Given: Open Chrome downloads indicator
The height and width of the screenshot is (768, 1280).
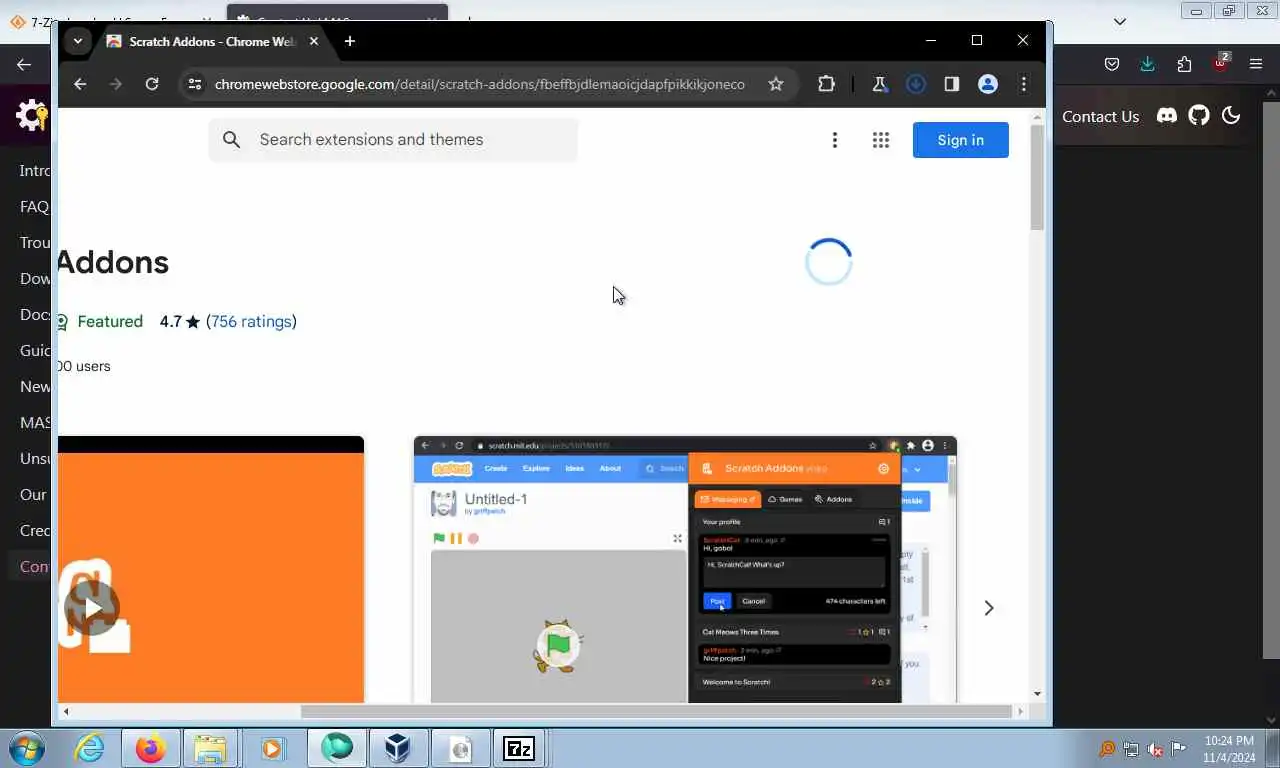Looking at the screenshot, I should 915,84.
